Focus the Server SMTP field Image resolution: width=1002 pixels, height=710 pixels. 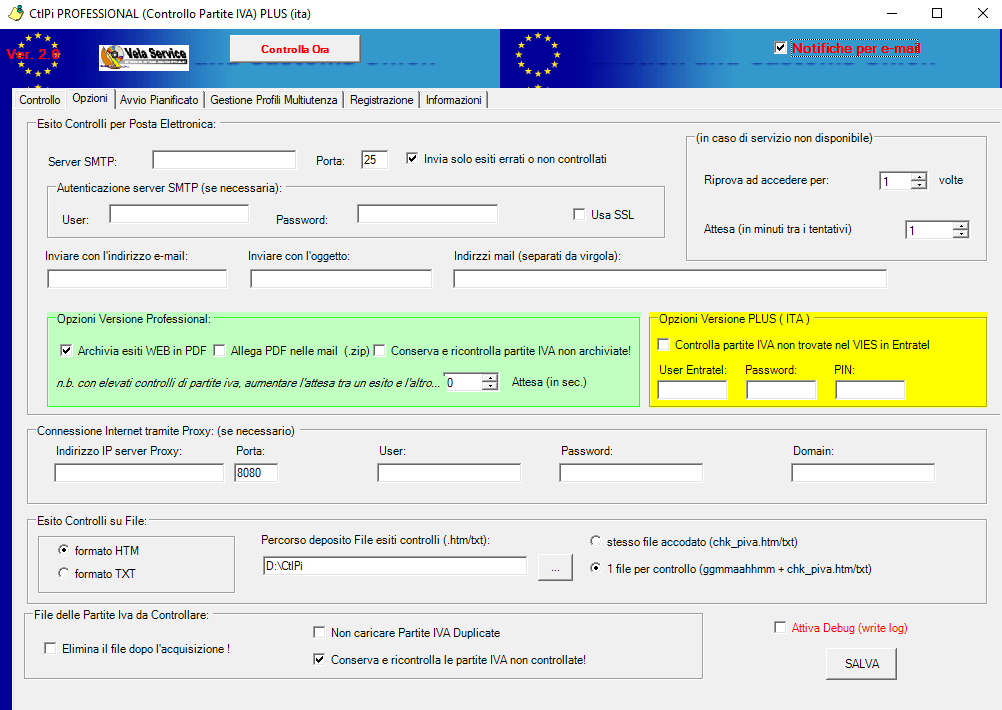(224, 160)
